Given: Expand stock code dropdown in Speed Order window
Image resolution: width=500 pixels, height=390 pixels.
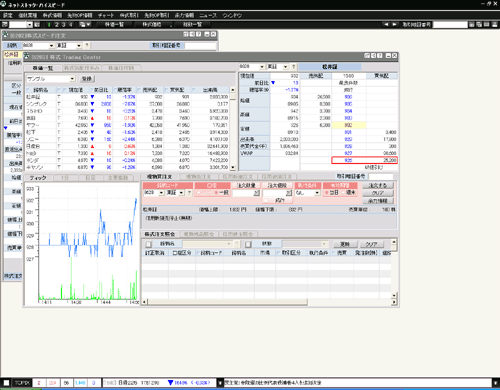Looking at the screenshot, I should 51,46.
